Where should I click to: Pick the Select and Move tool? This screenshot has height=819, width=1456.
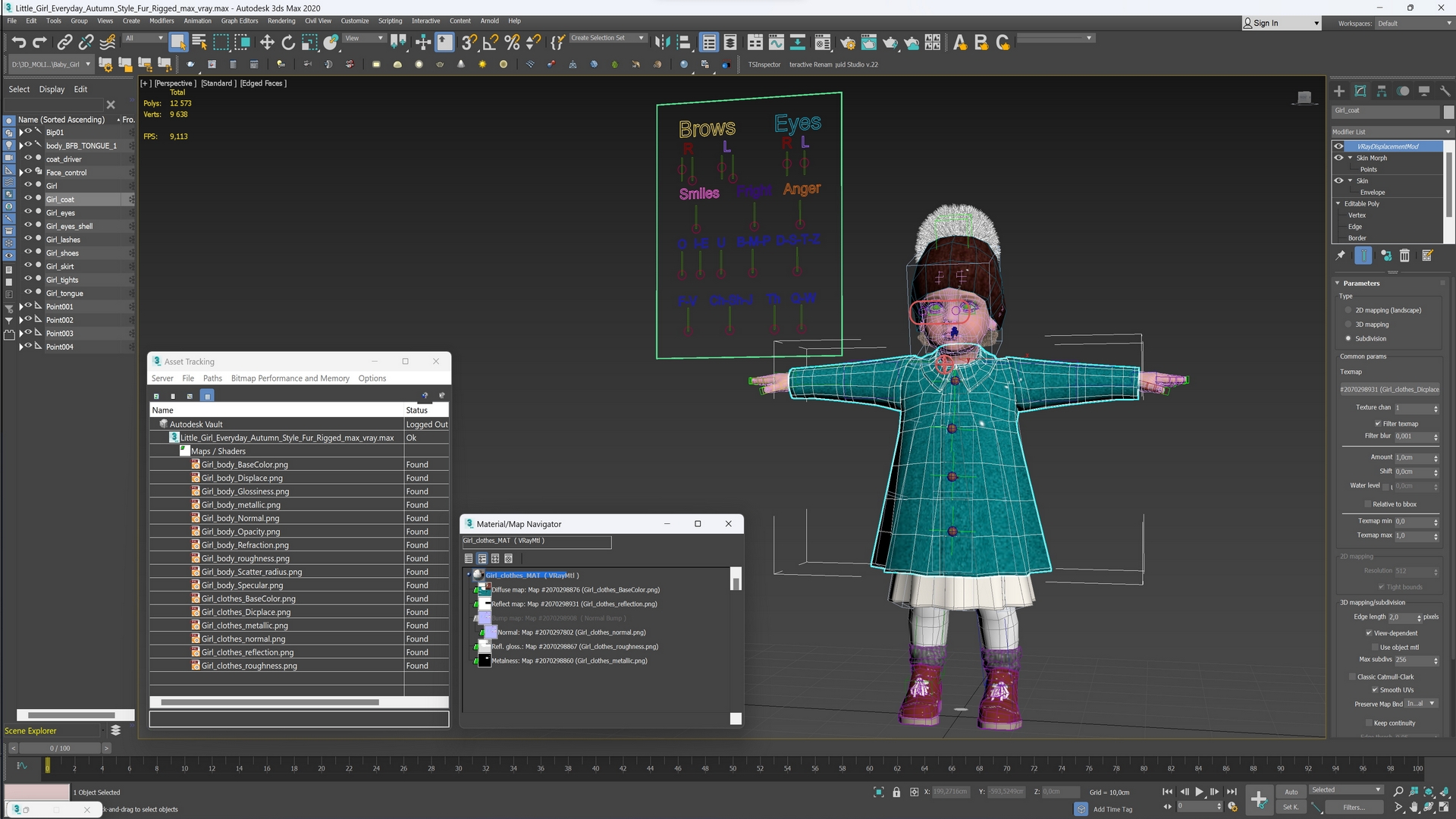click(267, 42)
